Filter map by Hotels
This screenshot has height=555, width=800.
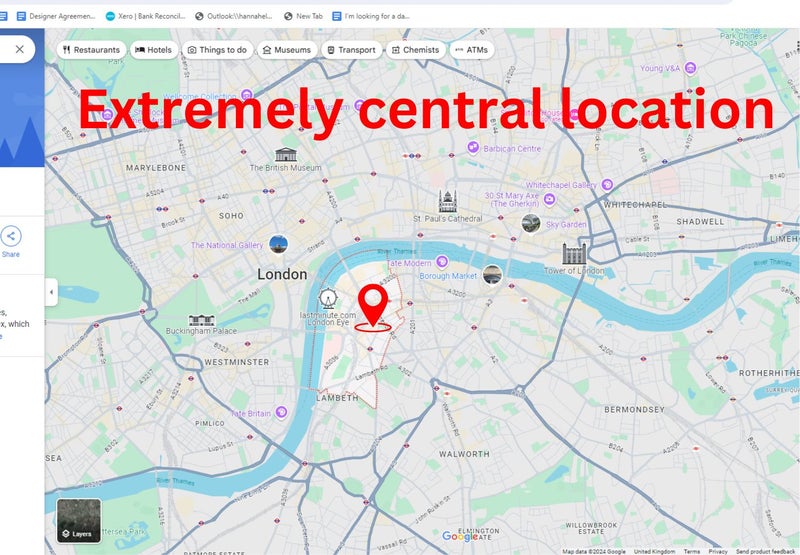coord(154,50)
